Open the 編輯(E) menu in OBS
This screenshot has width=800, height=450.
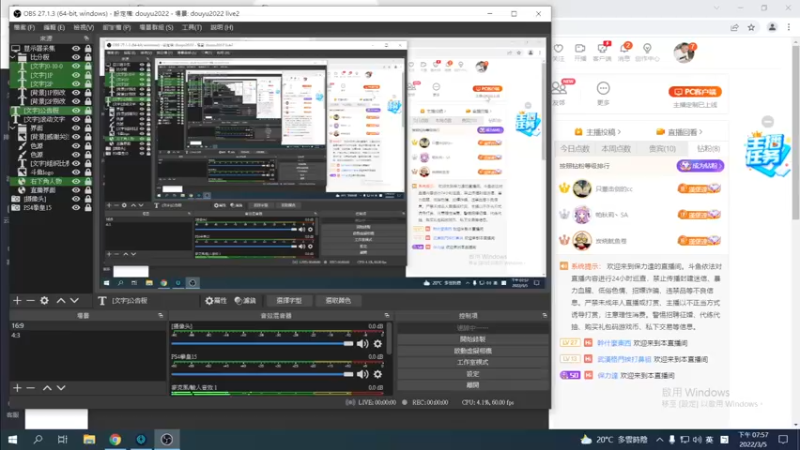pyautogui.click(x=54, y=27)
